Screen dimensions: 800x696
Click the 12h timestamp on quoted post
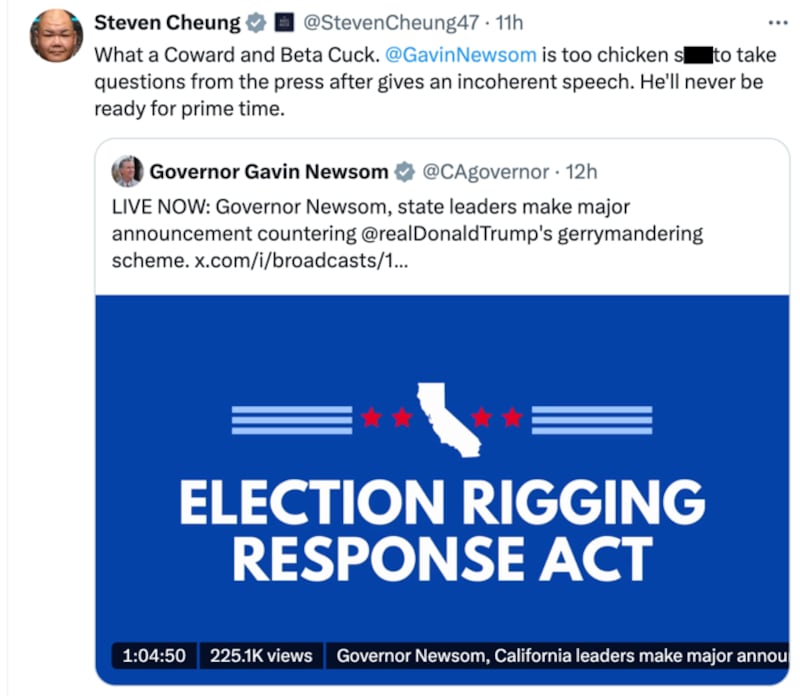581,172
